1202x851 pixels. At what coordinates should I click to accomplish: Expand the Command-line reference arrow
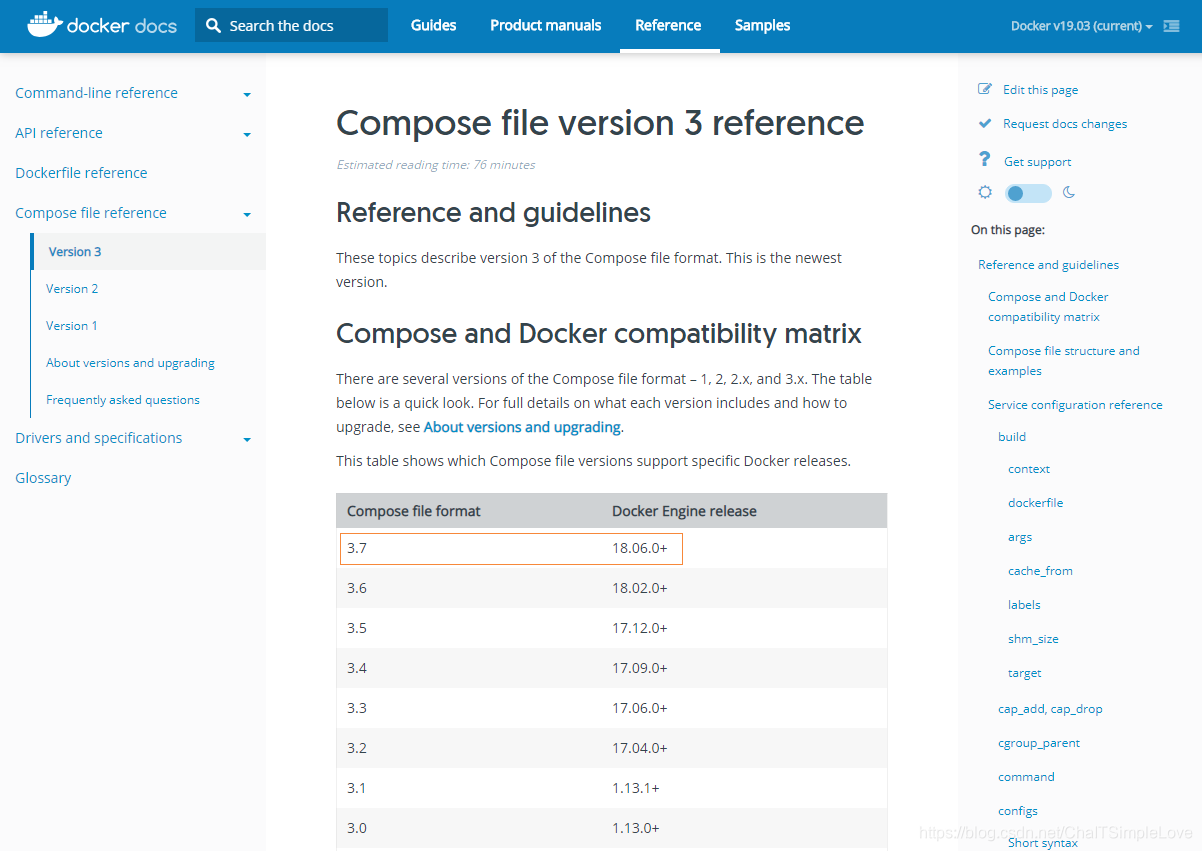click(247, 95)
